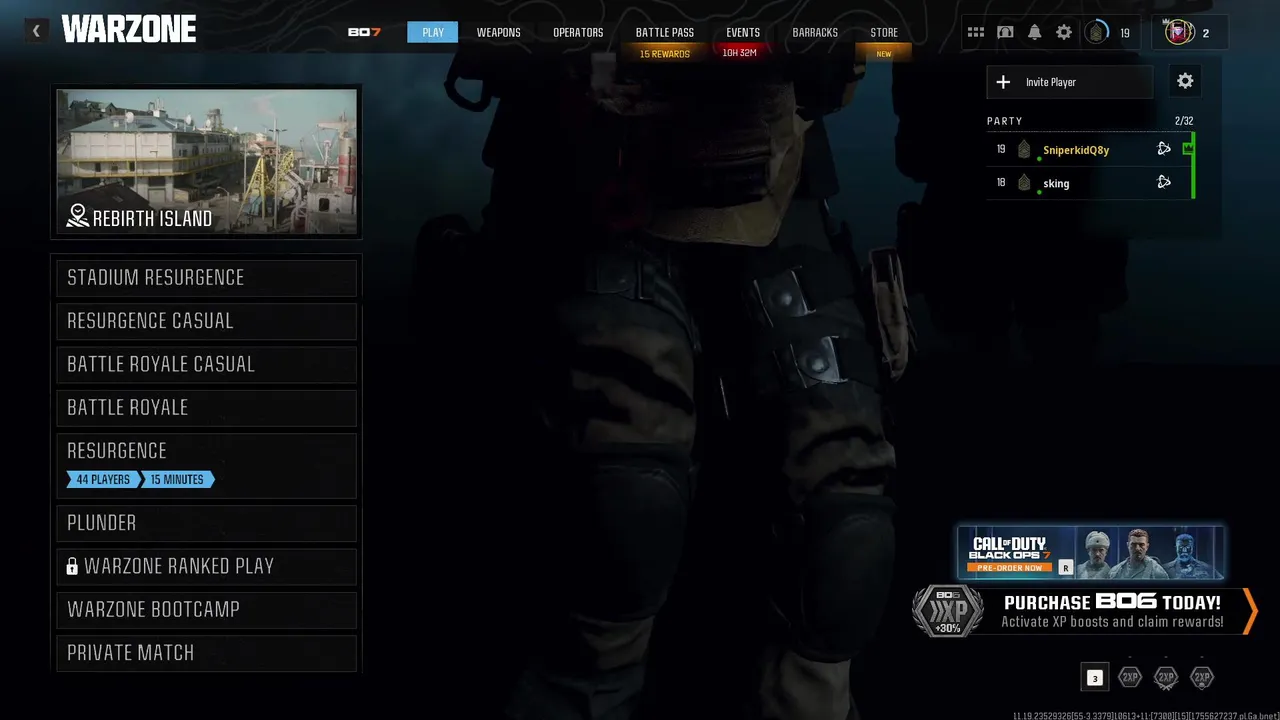Click the plain 2XP token icon

[x=1130, y=677]
